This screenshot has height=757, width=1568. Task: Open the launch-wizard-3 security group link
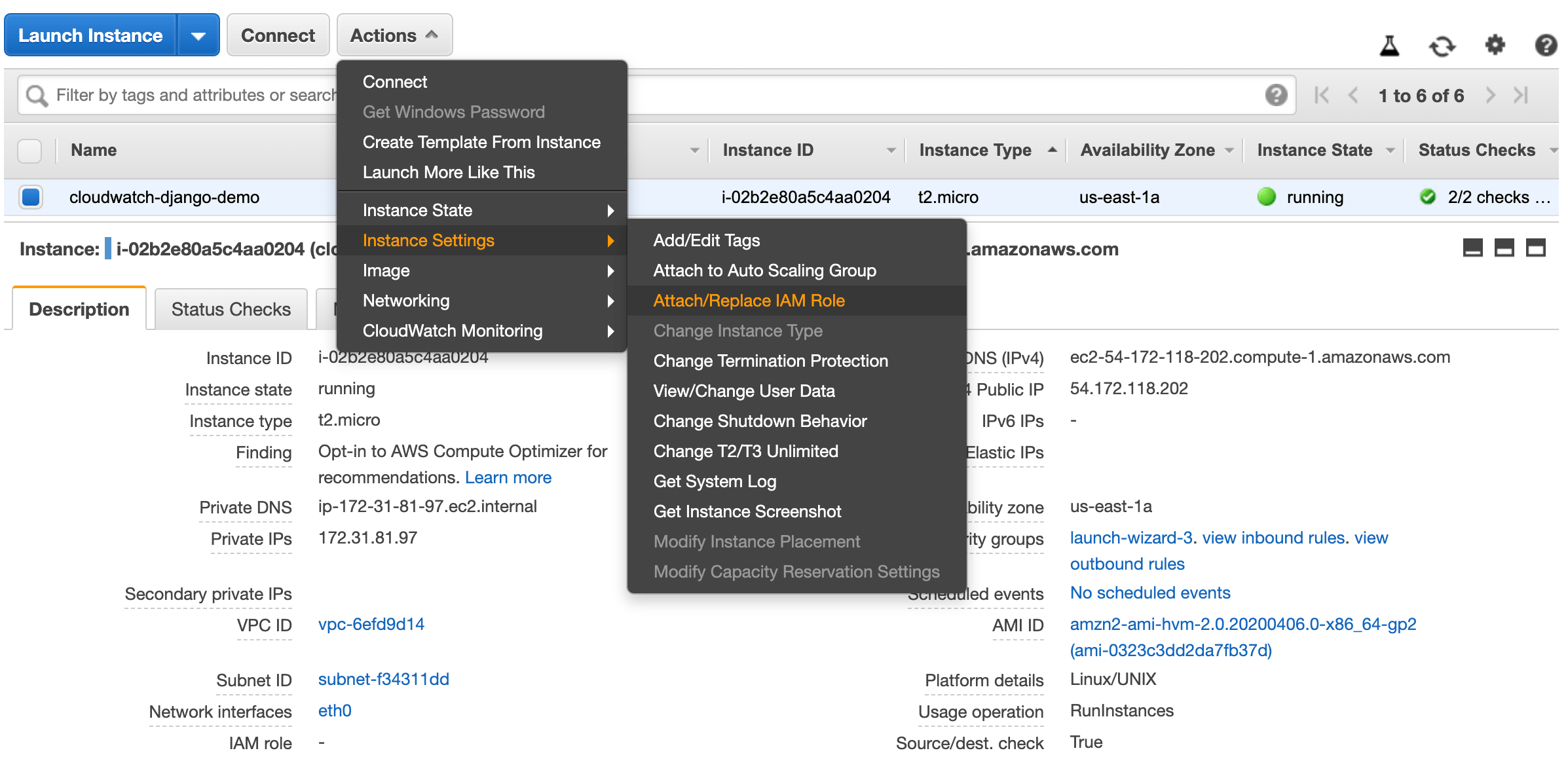coord(1131,538)
